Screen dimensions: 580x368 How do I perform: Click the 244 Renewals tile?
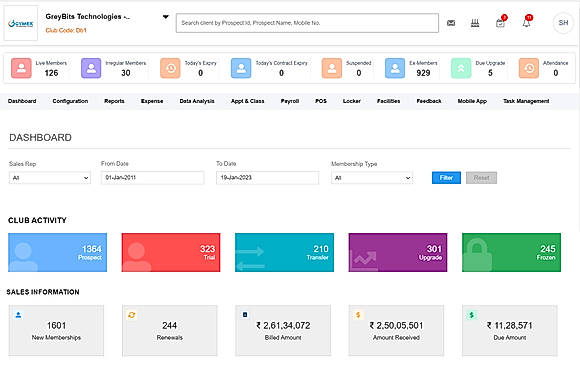click(169, 330)
